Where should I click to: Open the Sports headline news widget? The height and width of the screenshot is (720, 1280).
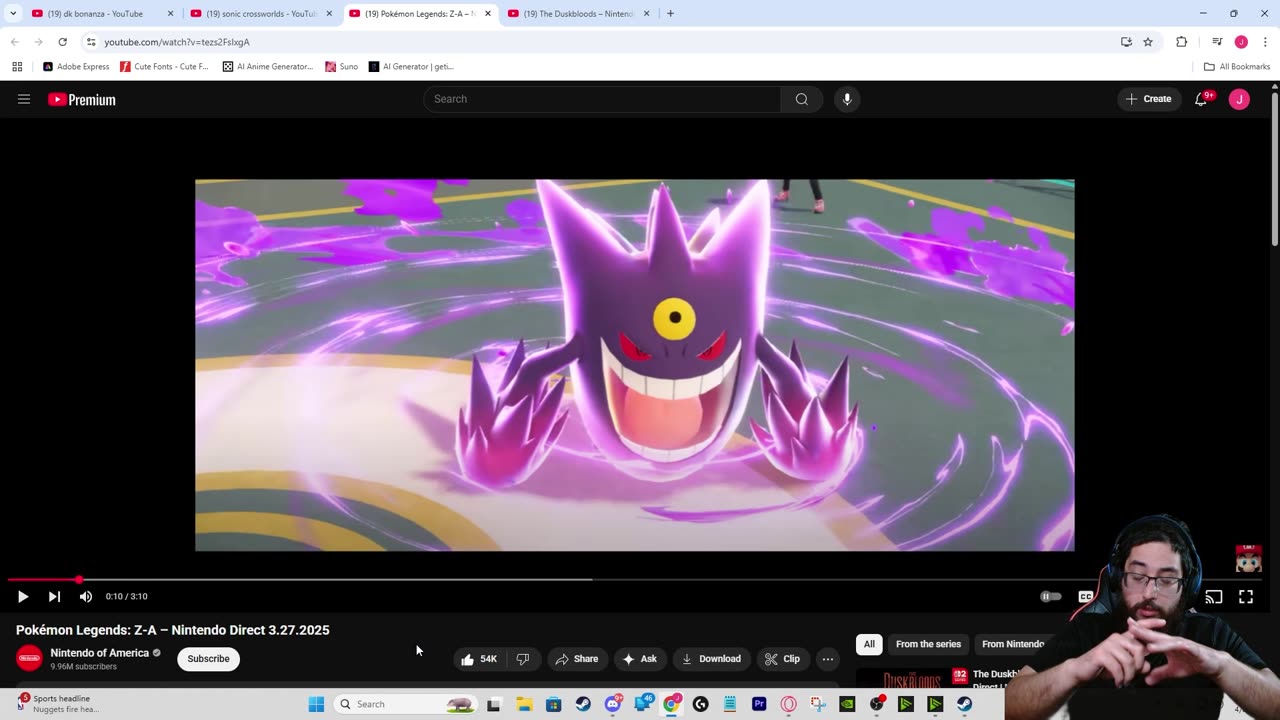(58, 704)
